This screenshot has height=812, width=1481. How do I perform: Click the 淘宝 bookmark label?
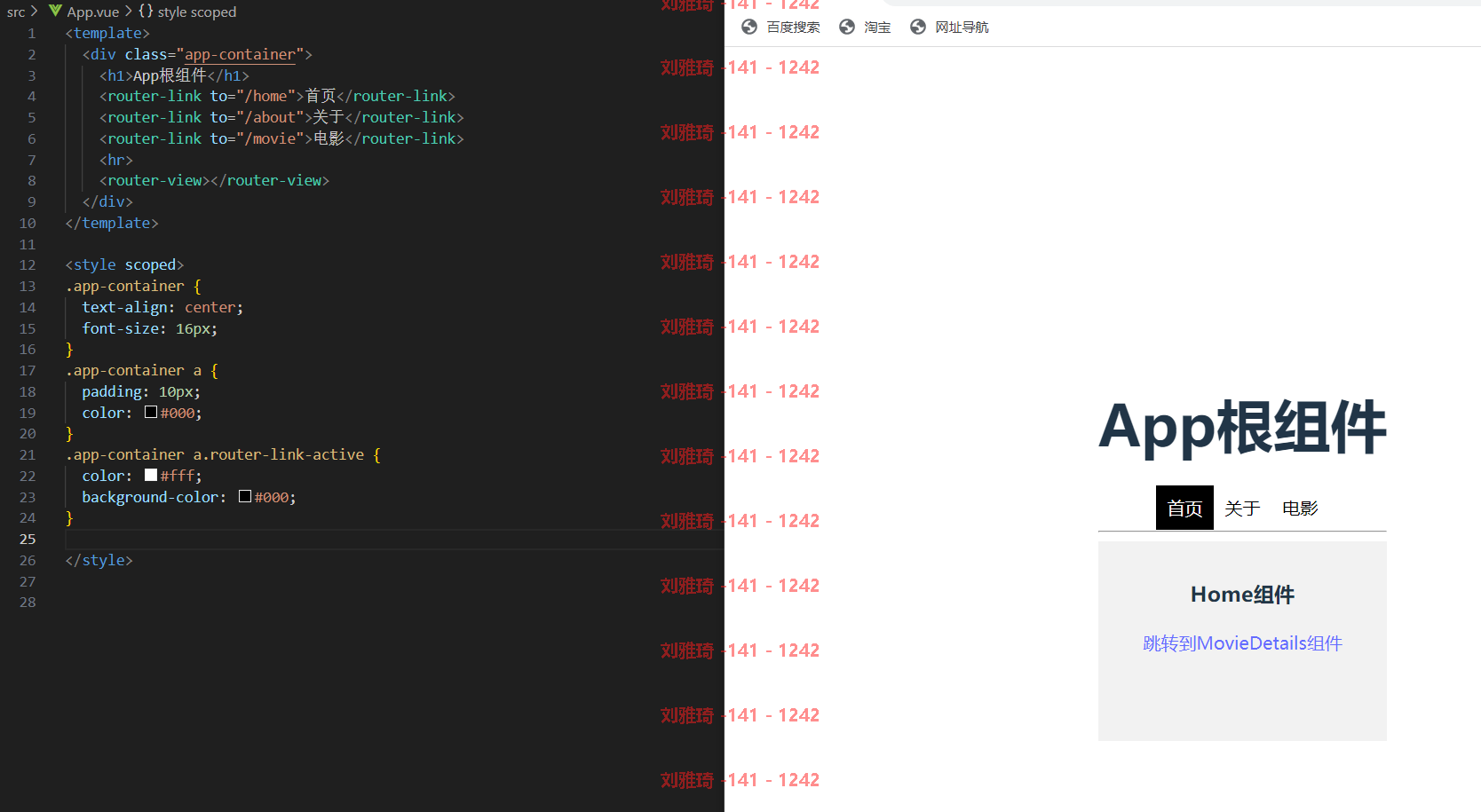click(877, 28)
